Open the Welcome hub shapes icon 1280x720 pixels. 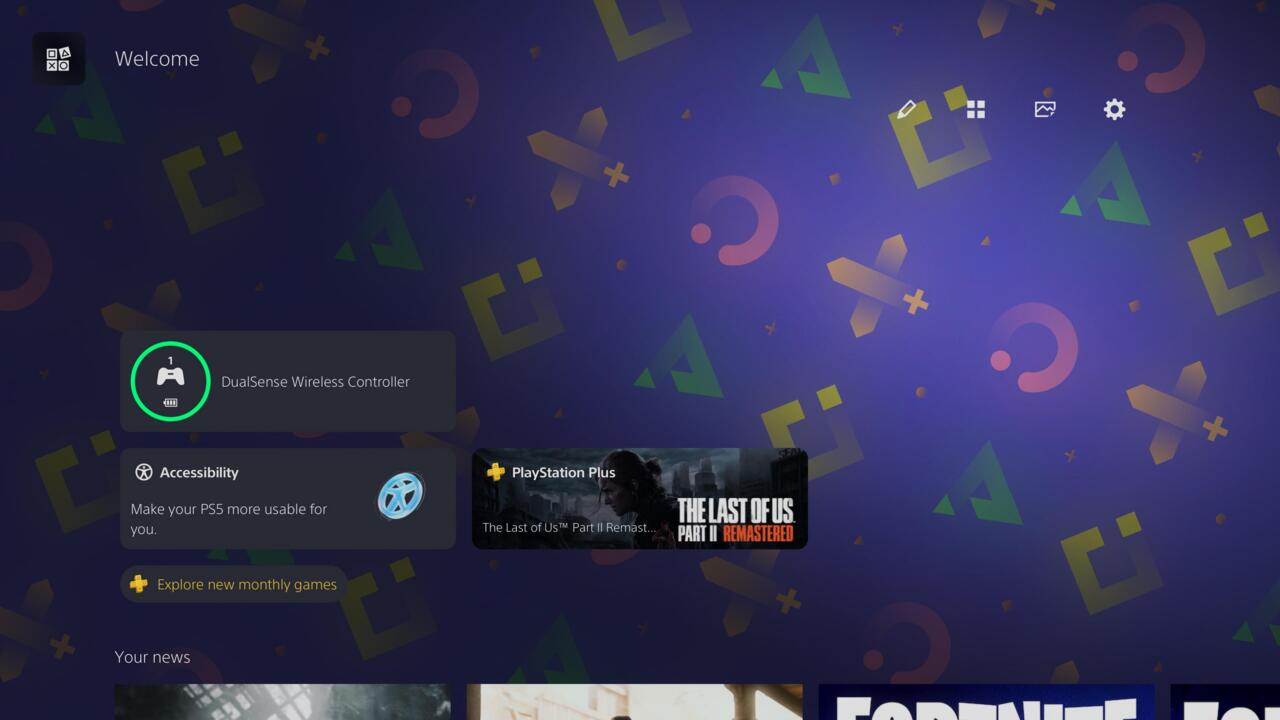(x=58, y=59)
